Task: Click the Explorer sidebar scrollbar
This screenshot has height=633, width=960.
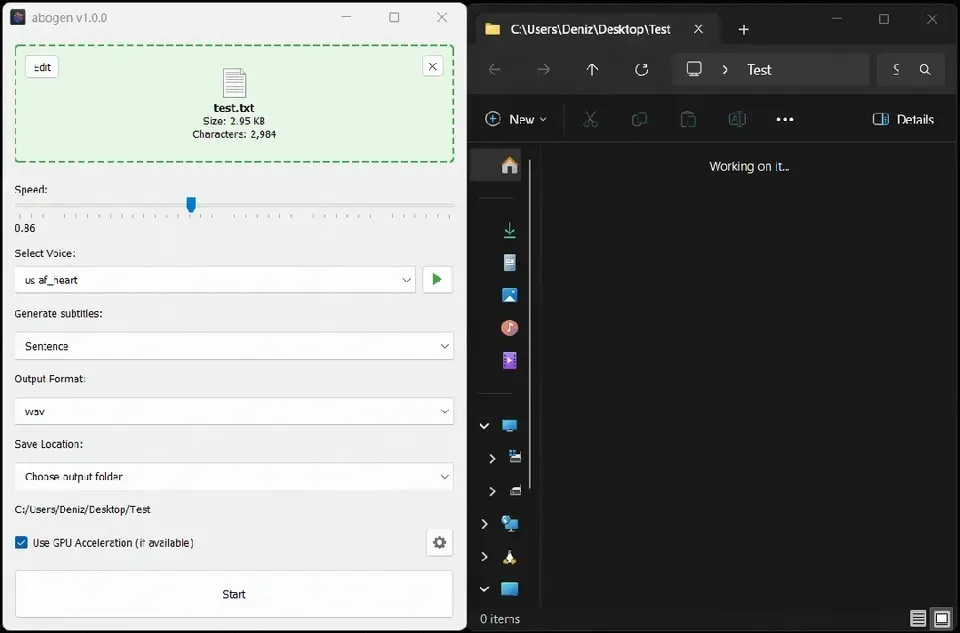Action: [x=530, y=324]
